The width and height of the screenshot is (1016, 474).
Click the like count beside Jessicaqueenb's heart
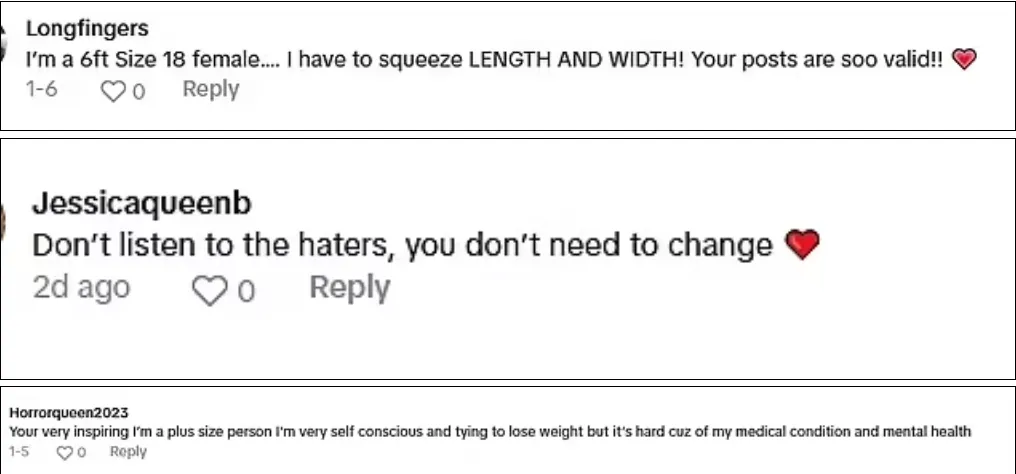pyautogui.click(x=246, y=291)
